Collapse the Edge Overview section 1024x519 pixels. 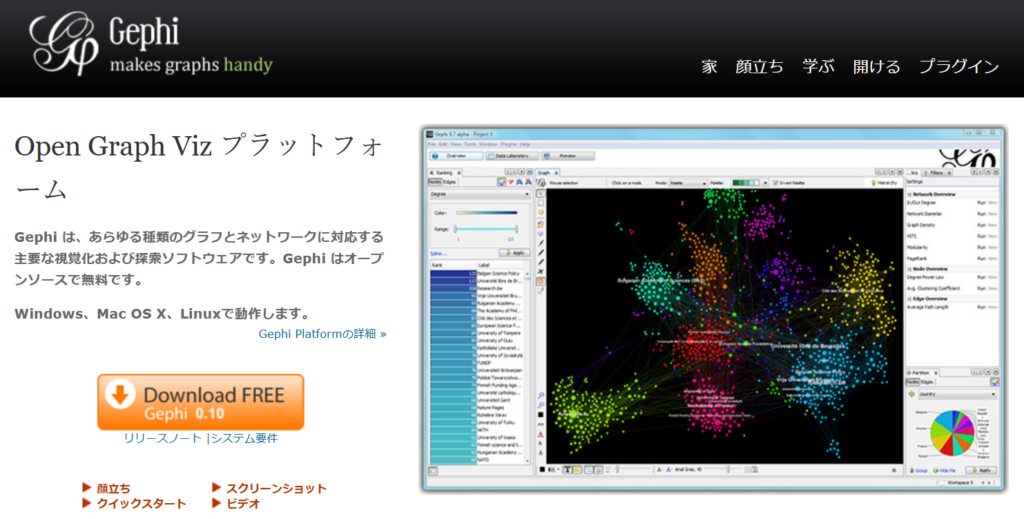point(909,298)
